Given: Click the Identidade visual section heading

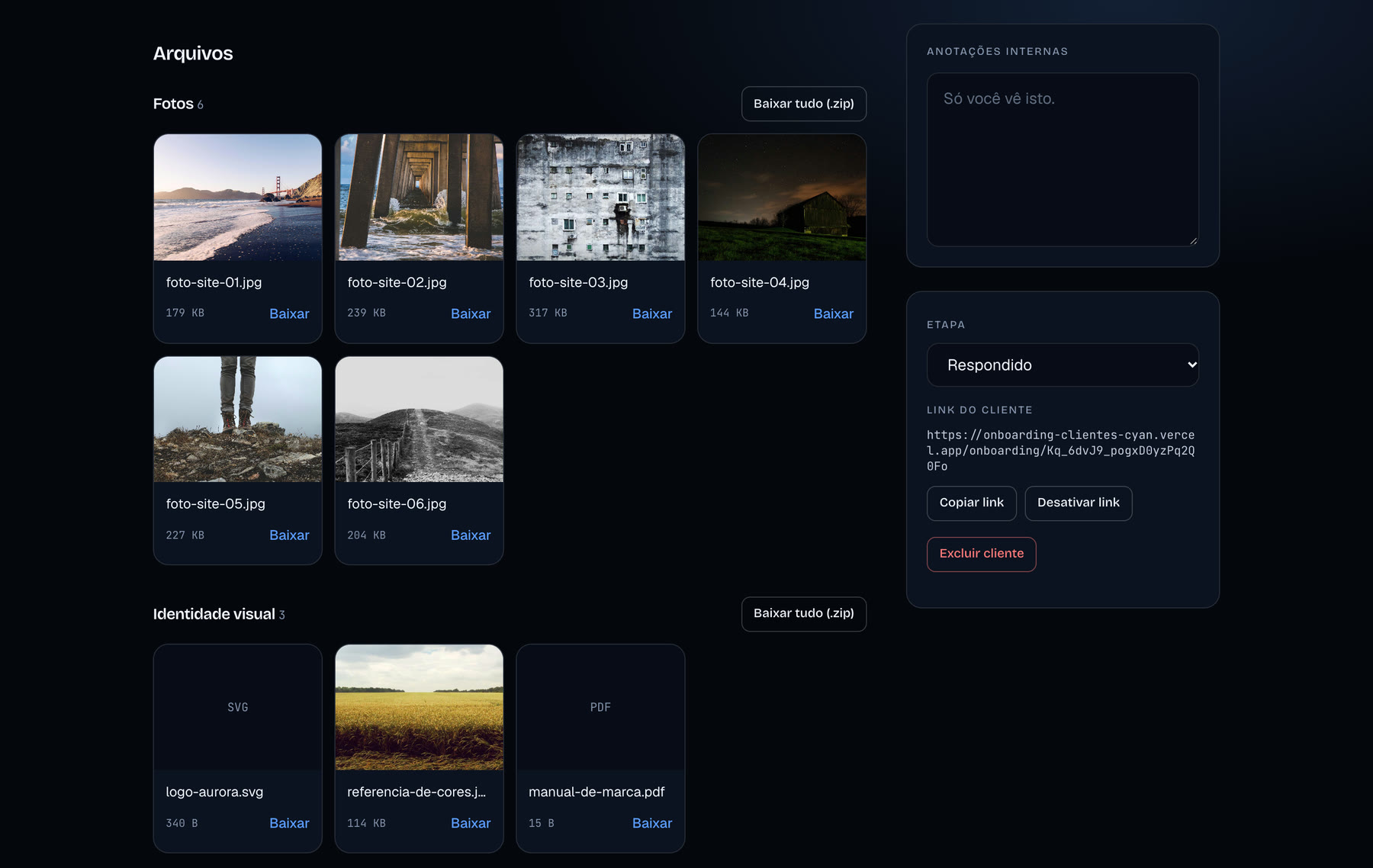Looking at the screenshot, I should (214, 615).
